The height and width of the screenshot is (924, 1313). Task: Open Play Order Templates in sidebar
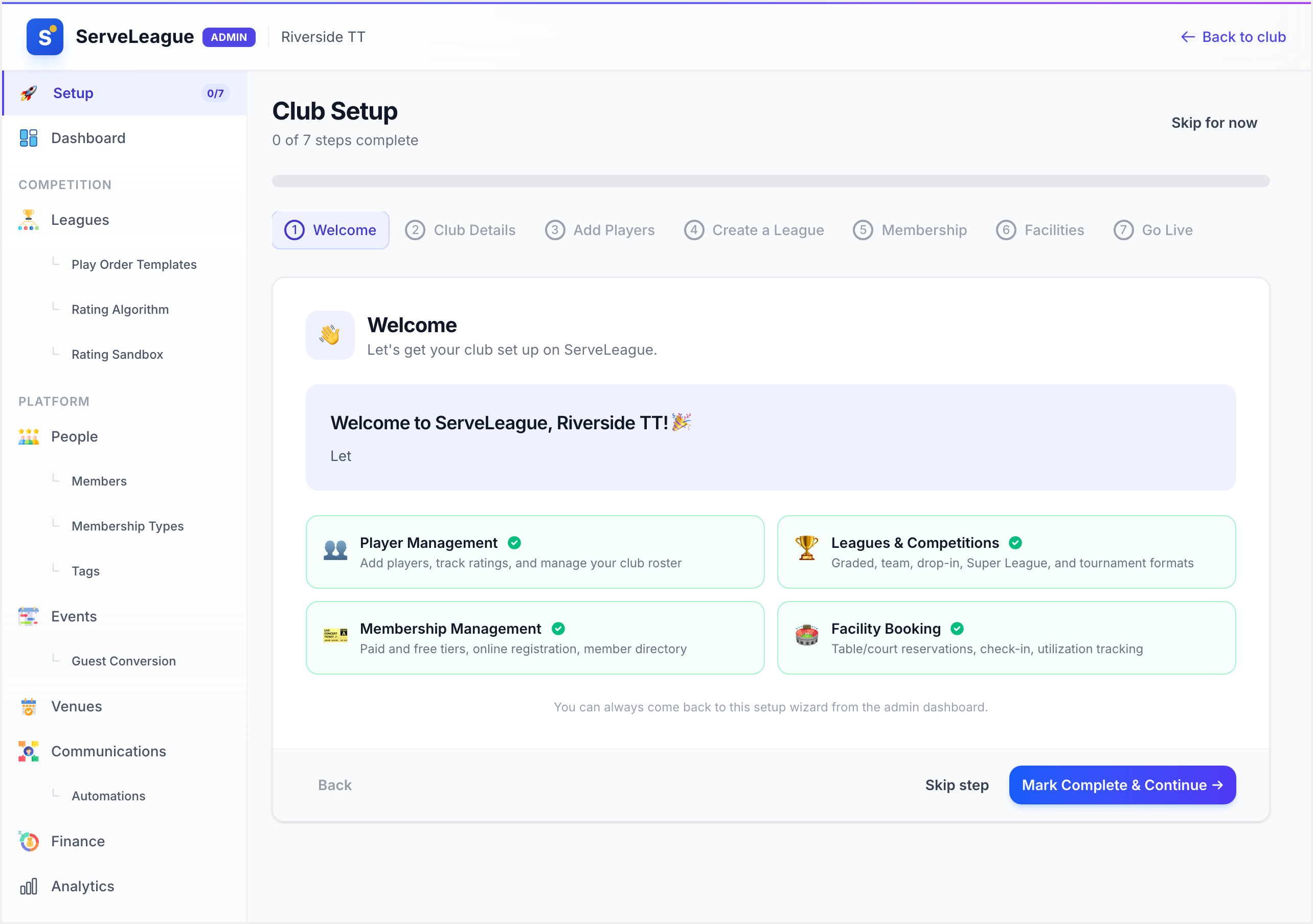click(x=134, y=265)
